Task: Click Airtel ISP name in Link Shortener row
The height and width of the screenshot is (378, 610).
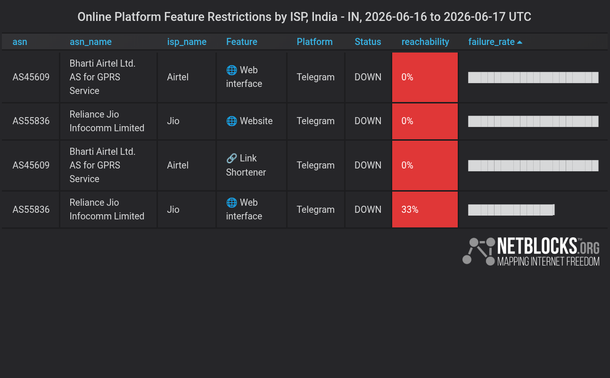Action: coord(178,166)
